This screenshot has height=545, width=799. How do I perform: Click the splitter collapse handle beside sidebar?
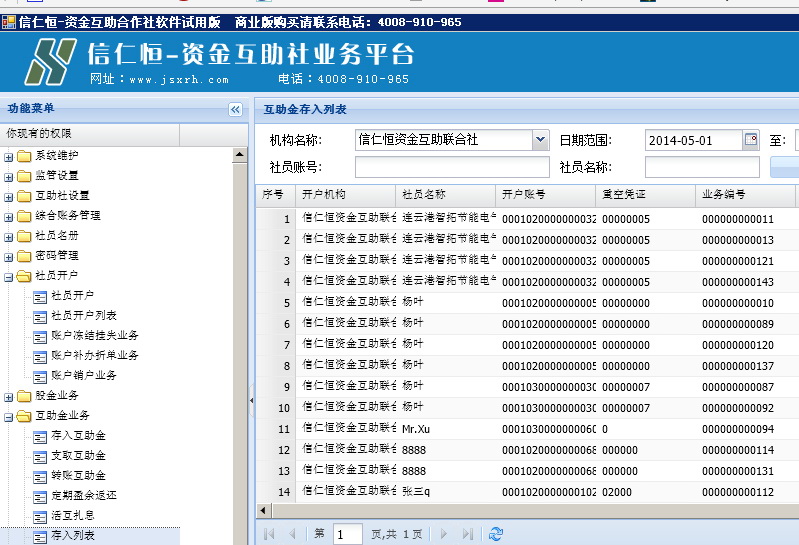click(251, 400)
